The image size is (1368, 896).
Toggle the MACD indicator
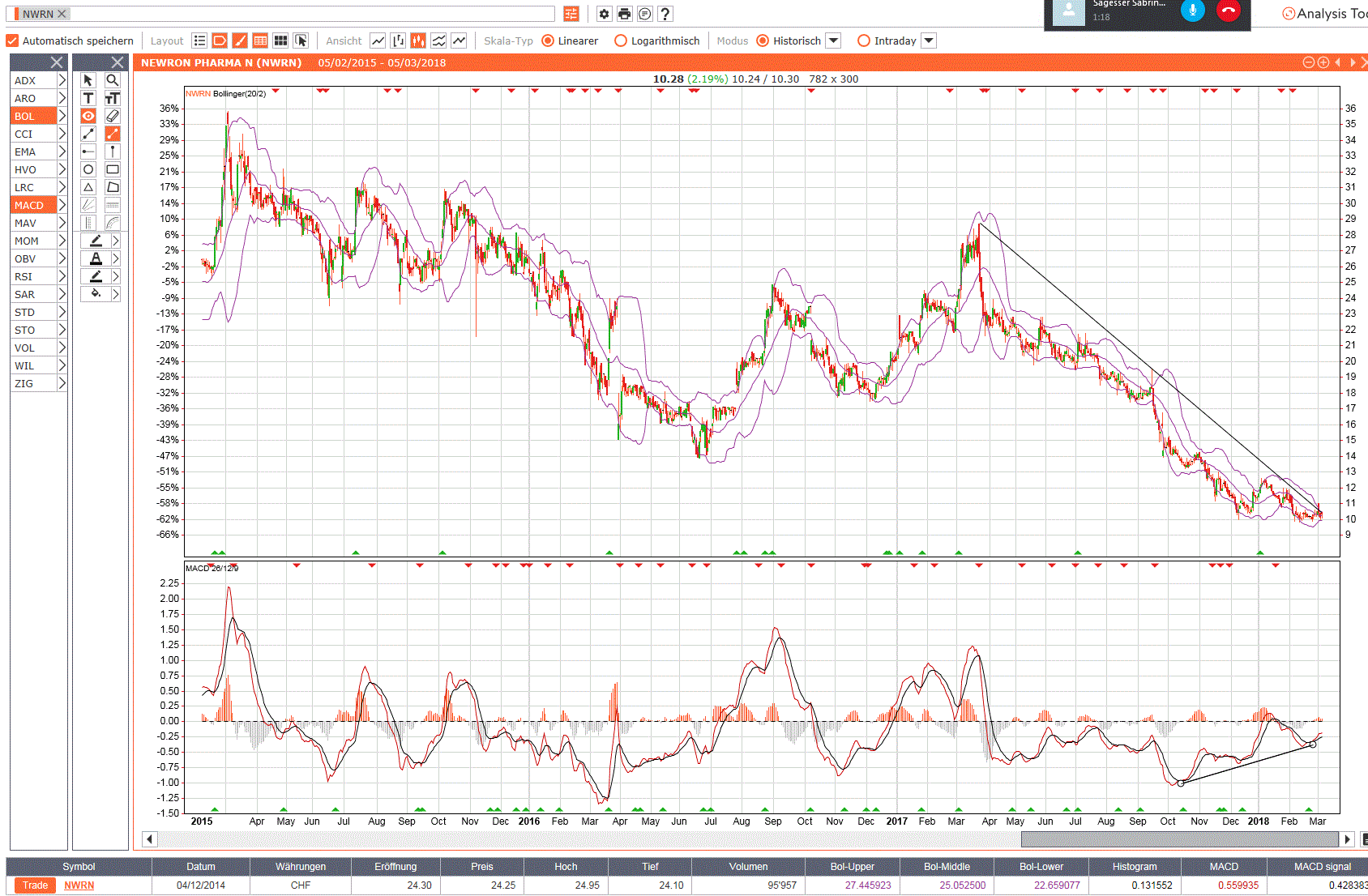(x=34, y=205)
